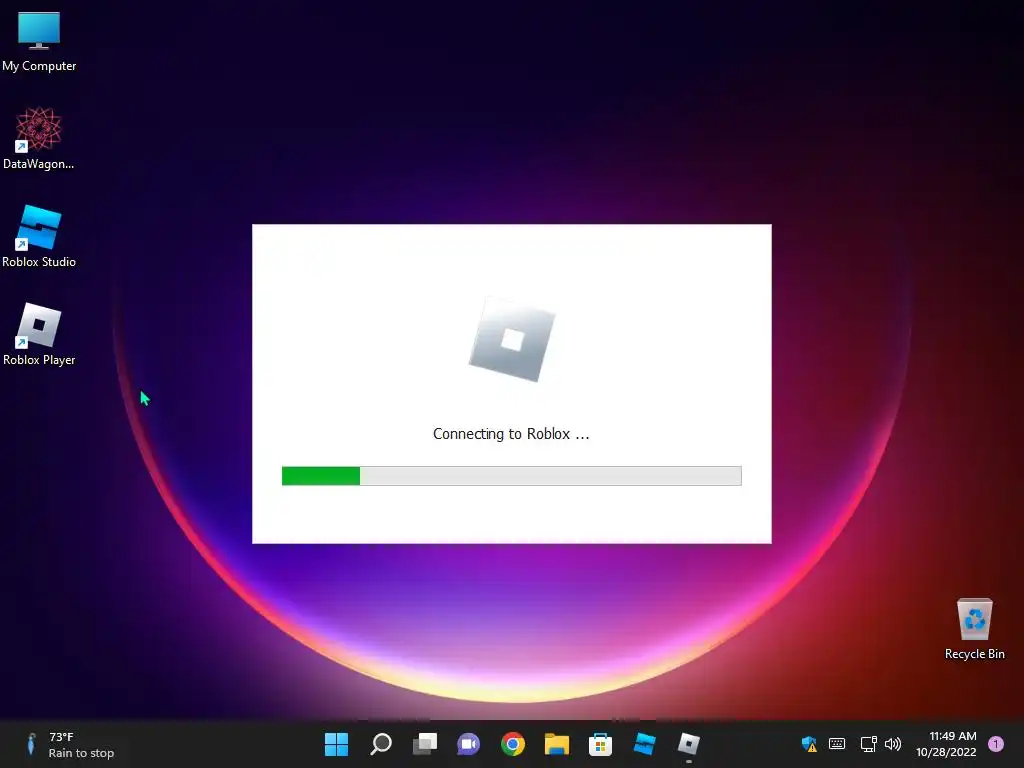
Task: Open the Recycle Bin
Action: pyautogui.click(x=974, y=629)
